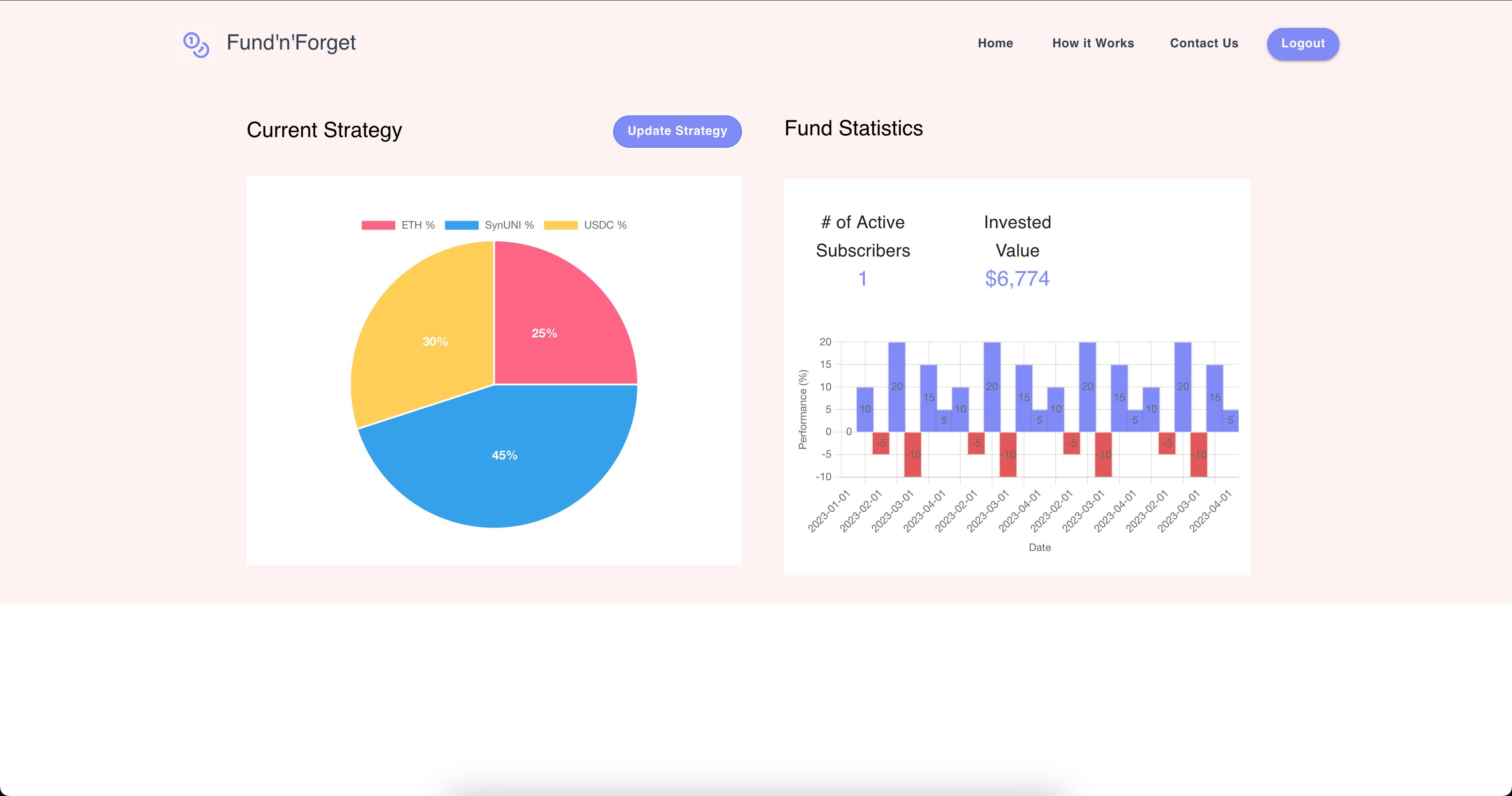Go to How it Works page

pyautogui.click(x=1093, y=43)
